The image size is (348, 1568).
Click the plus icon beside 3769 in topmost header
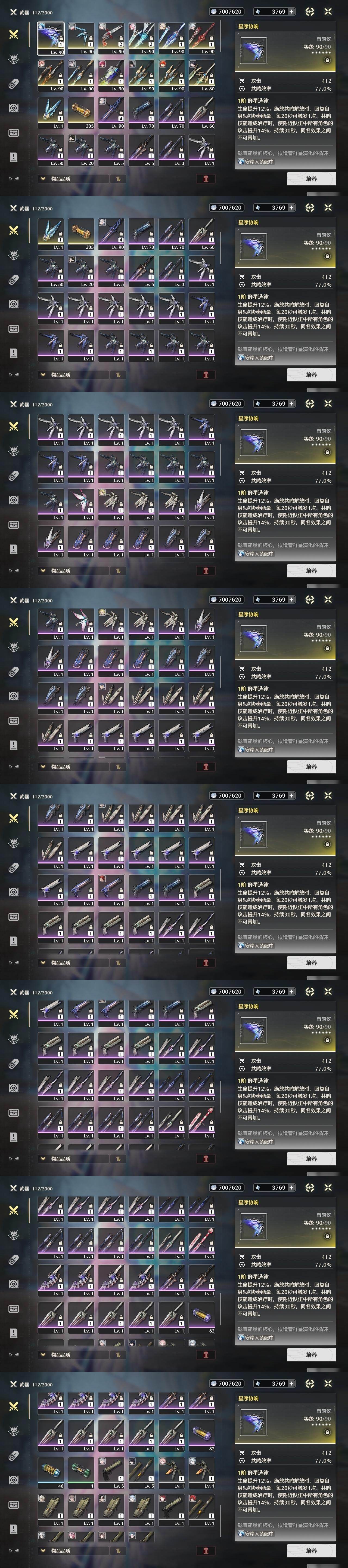pyautogui.click(x=291, y=11)
